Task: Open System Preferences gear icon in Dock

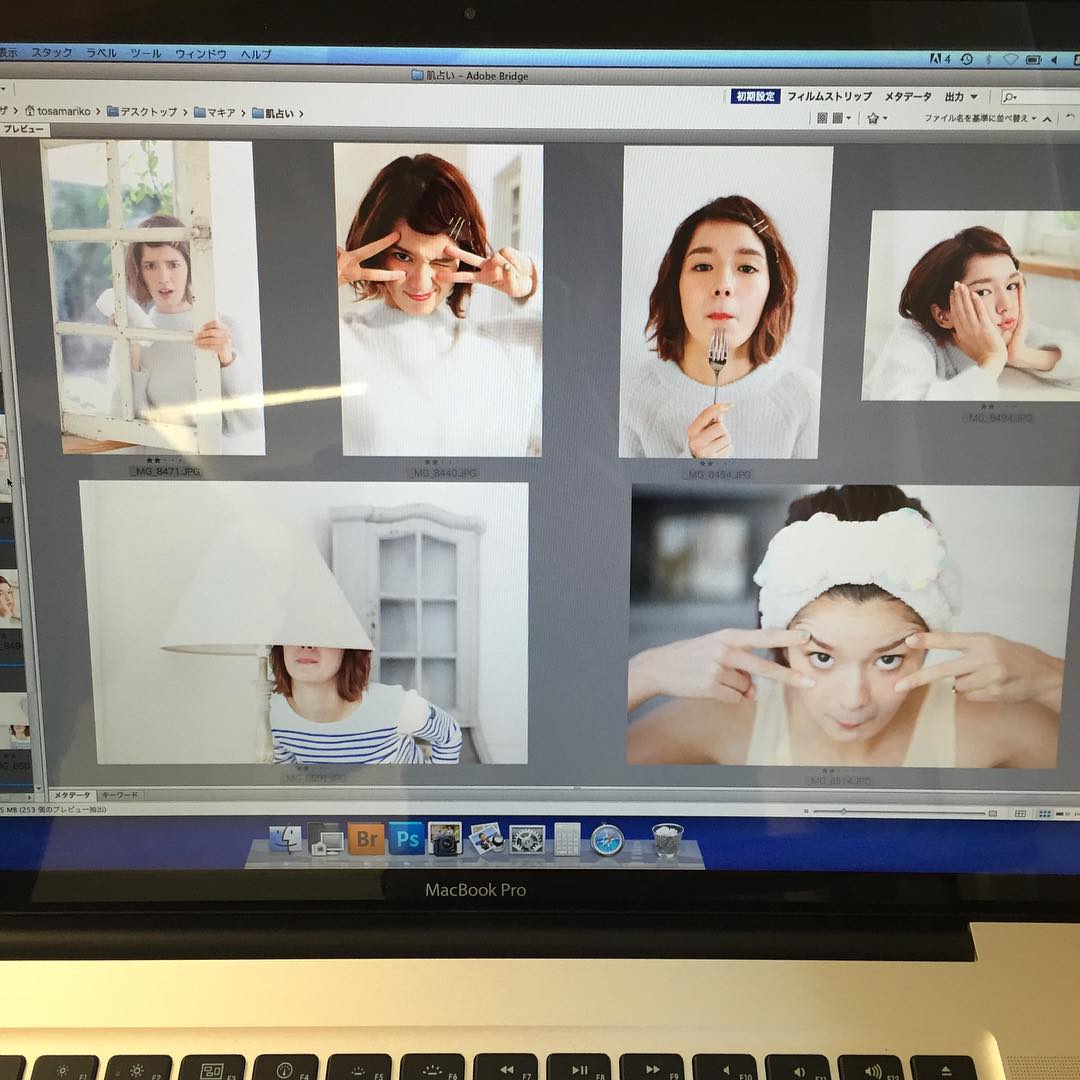Action: [527, 839]
